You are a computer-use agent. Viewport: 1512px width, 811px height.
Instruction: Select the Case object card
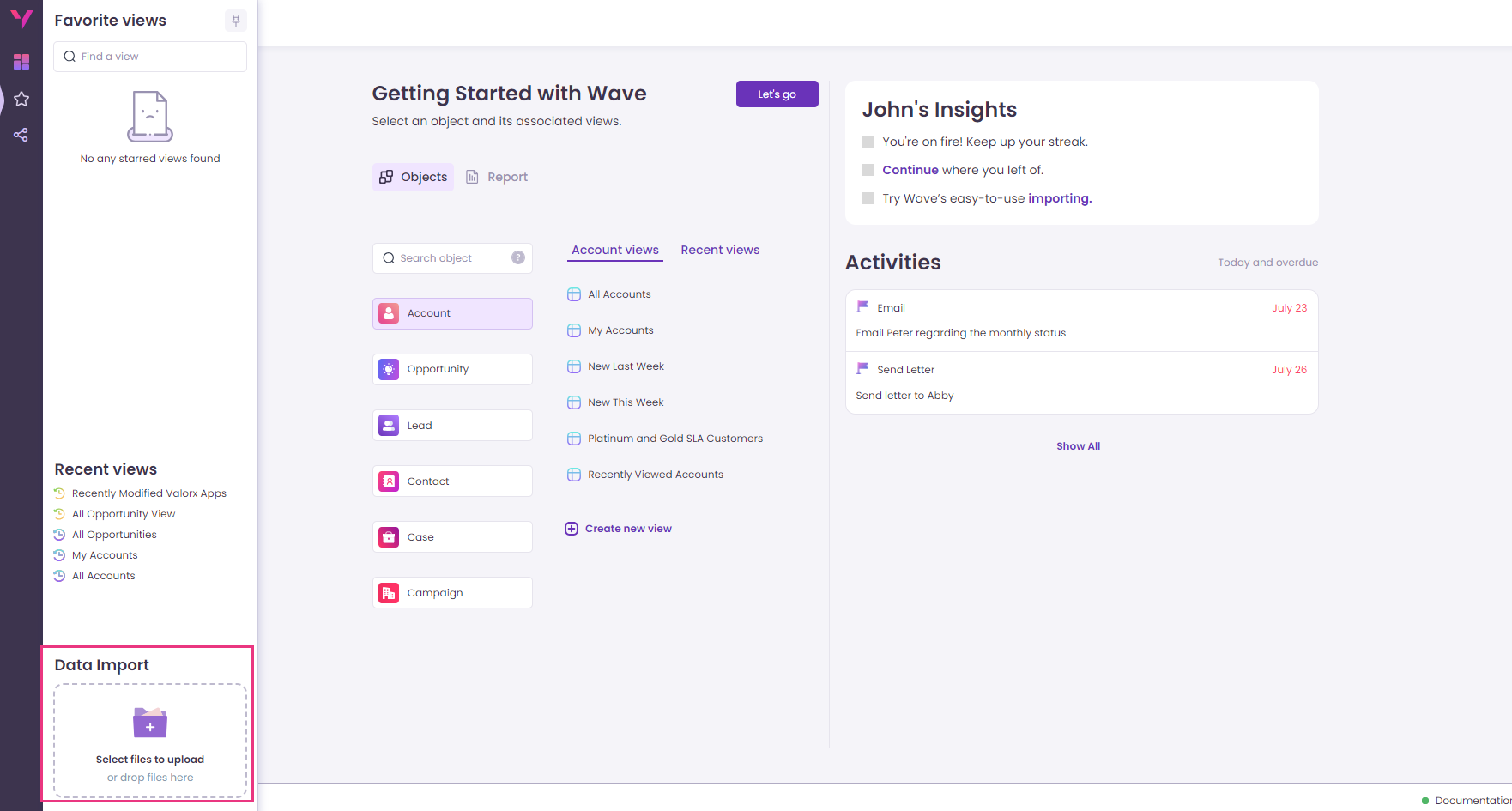coord(452,536)
